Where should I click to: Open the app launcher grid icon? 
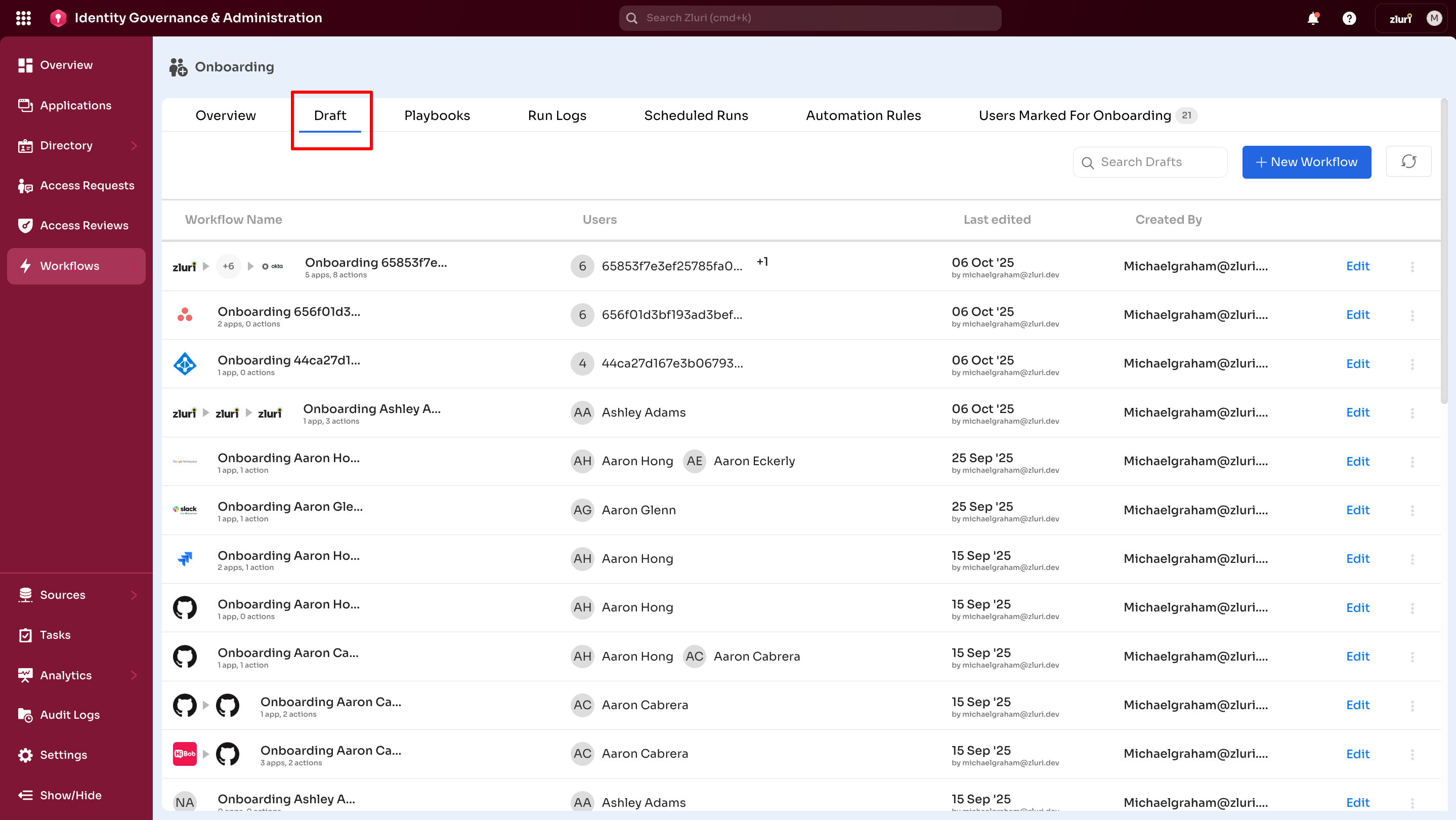23,18
